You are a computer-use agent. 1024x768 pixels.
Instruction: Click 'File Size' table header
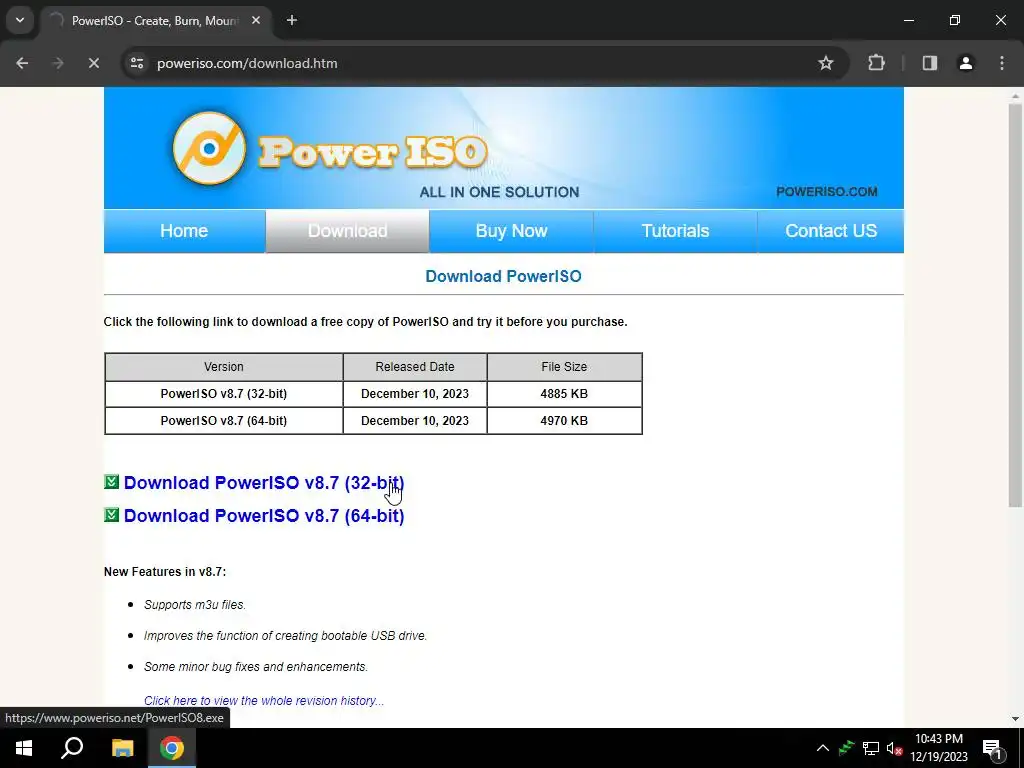coord(564,367)
